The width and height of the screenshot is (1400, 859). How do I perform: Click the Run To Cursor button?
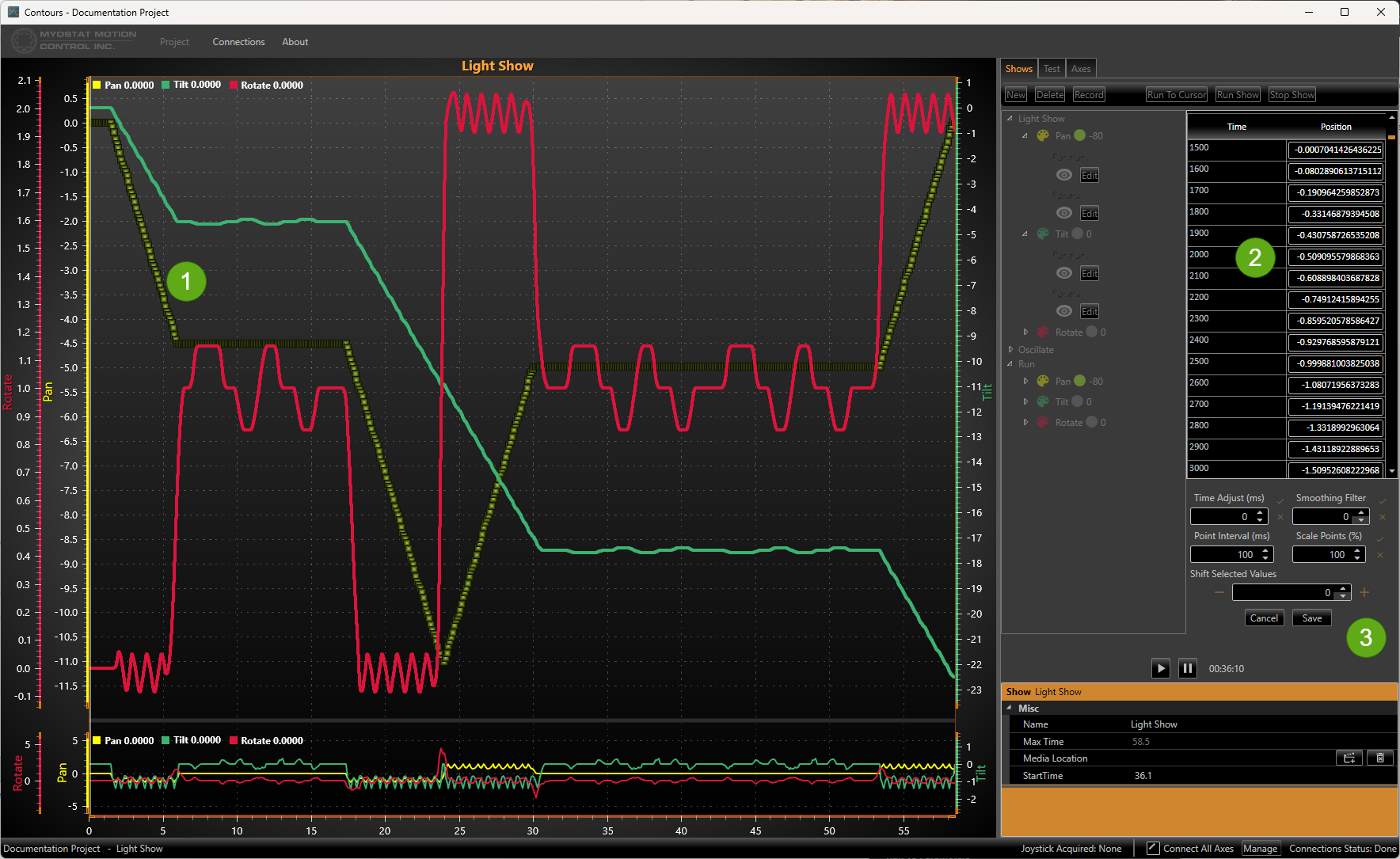pos(1177,95)
